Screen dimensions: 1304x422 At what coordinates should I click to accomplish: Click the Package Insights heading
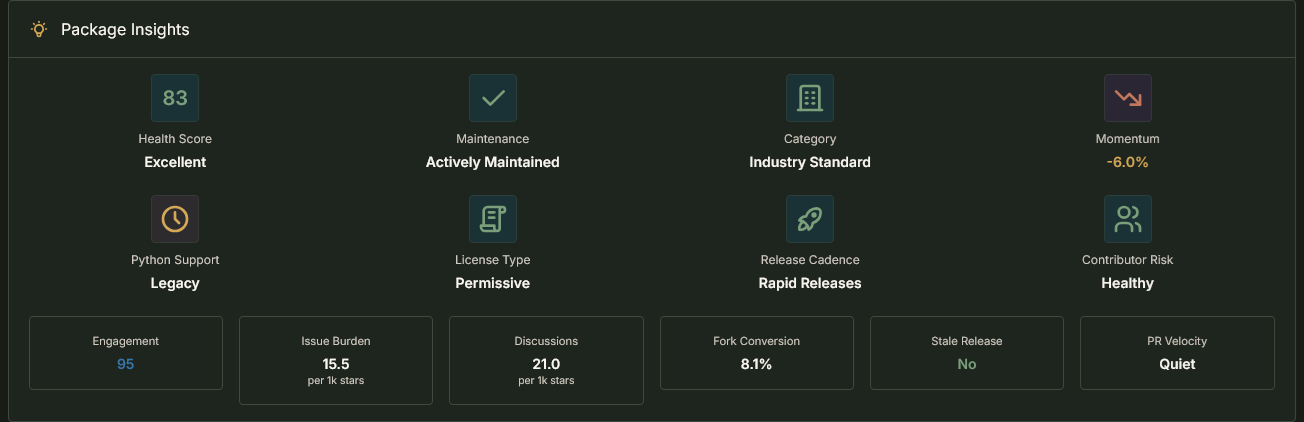pos(125,29)
